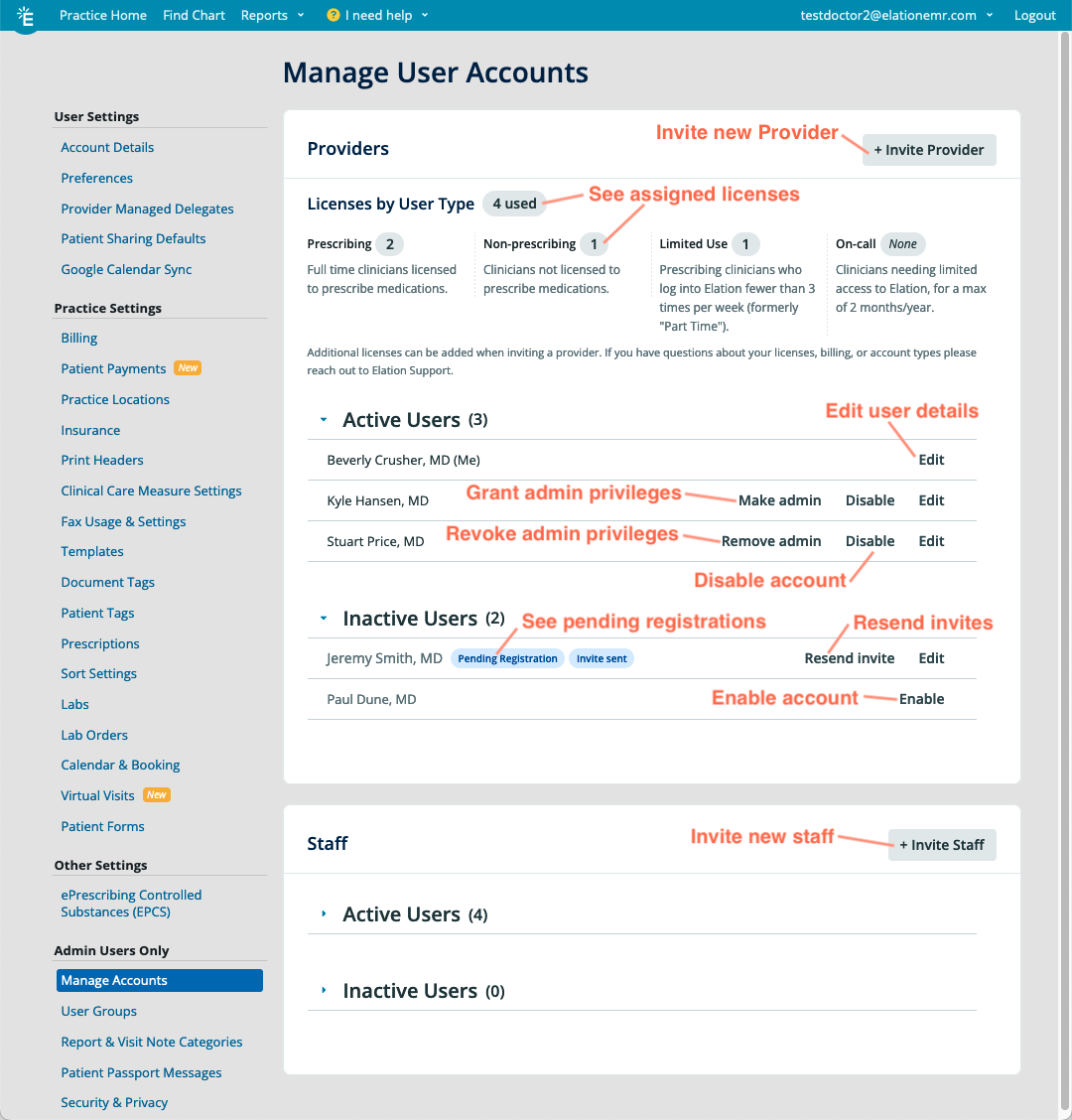Click the 'New' badge beside Virtual Visits
1072x1120 pixels.
click(x=156, y=794)
